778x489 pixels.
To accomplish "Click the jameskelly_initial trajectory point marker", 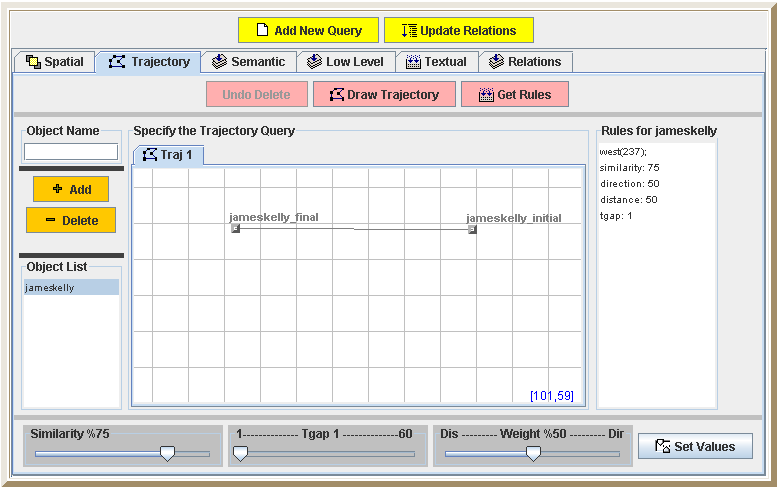I will pos(472,229).
